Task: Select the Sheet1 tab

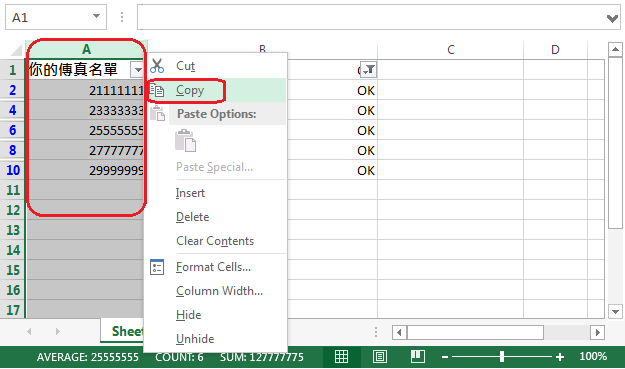Action: point(122,331)
